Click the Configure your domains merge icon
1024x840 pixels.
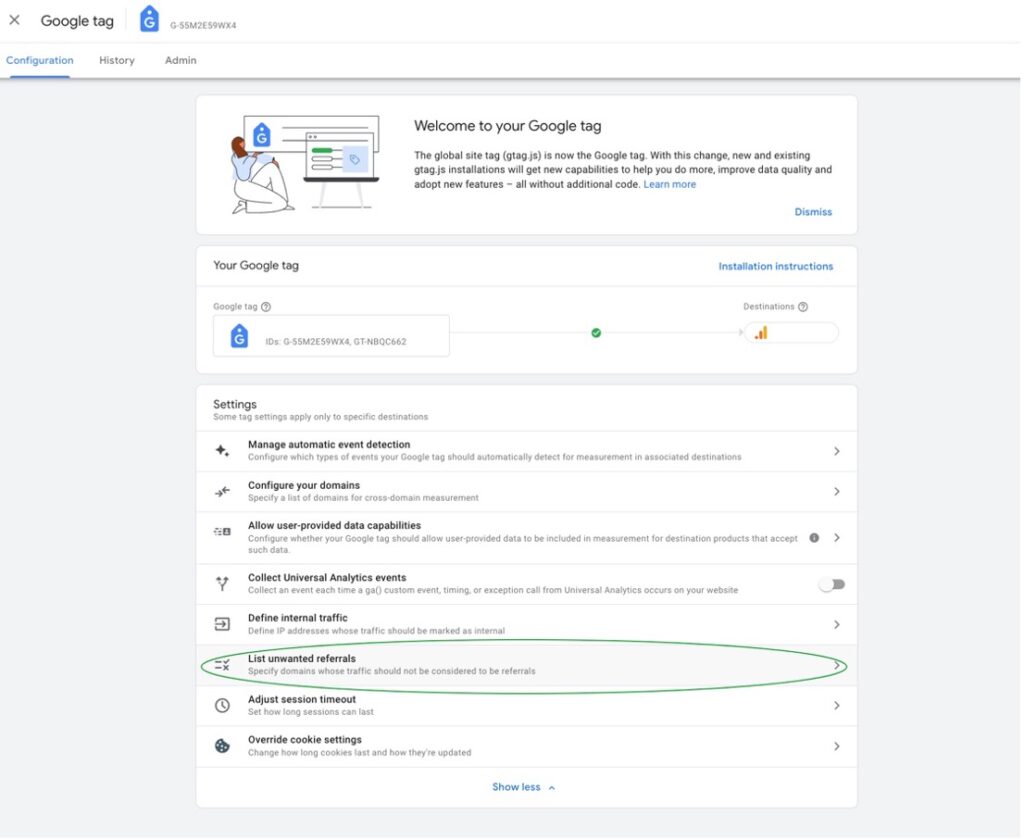[x=222, y=492]
